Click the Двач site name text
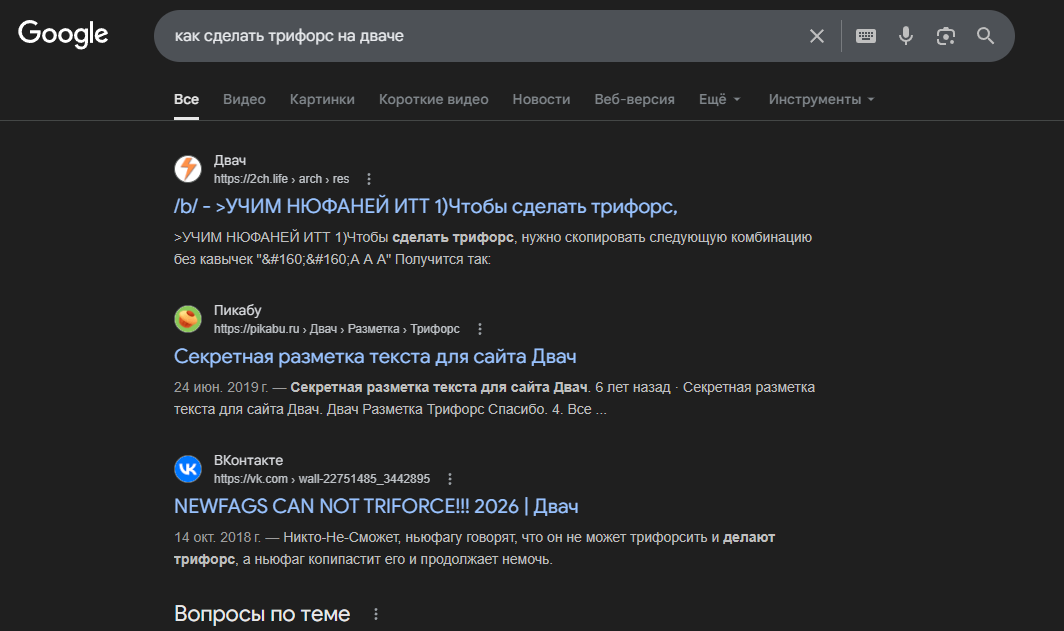Image resolution: width=1064 pixels, height=631 pixels. [x=230, y=160]
